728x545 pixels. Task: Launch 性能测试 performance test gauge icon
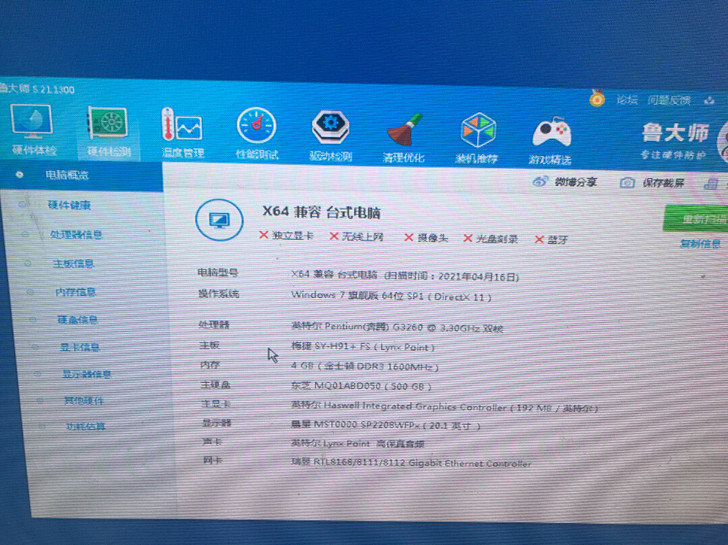coord(256,126)
